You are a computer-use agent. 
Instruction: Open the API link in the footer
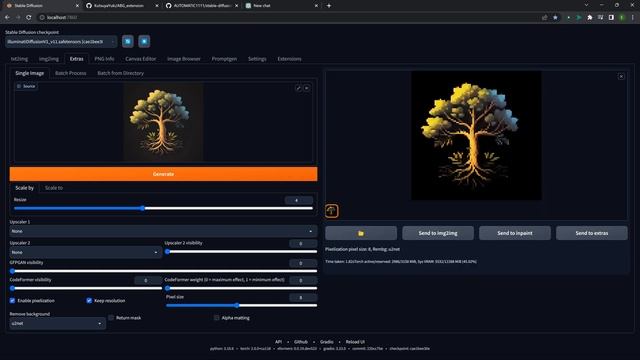coord(278,342)
